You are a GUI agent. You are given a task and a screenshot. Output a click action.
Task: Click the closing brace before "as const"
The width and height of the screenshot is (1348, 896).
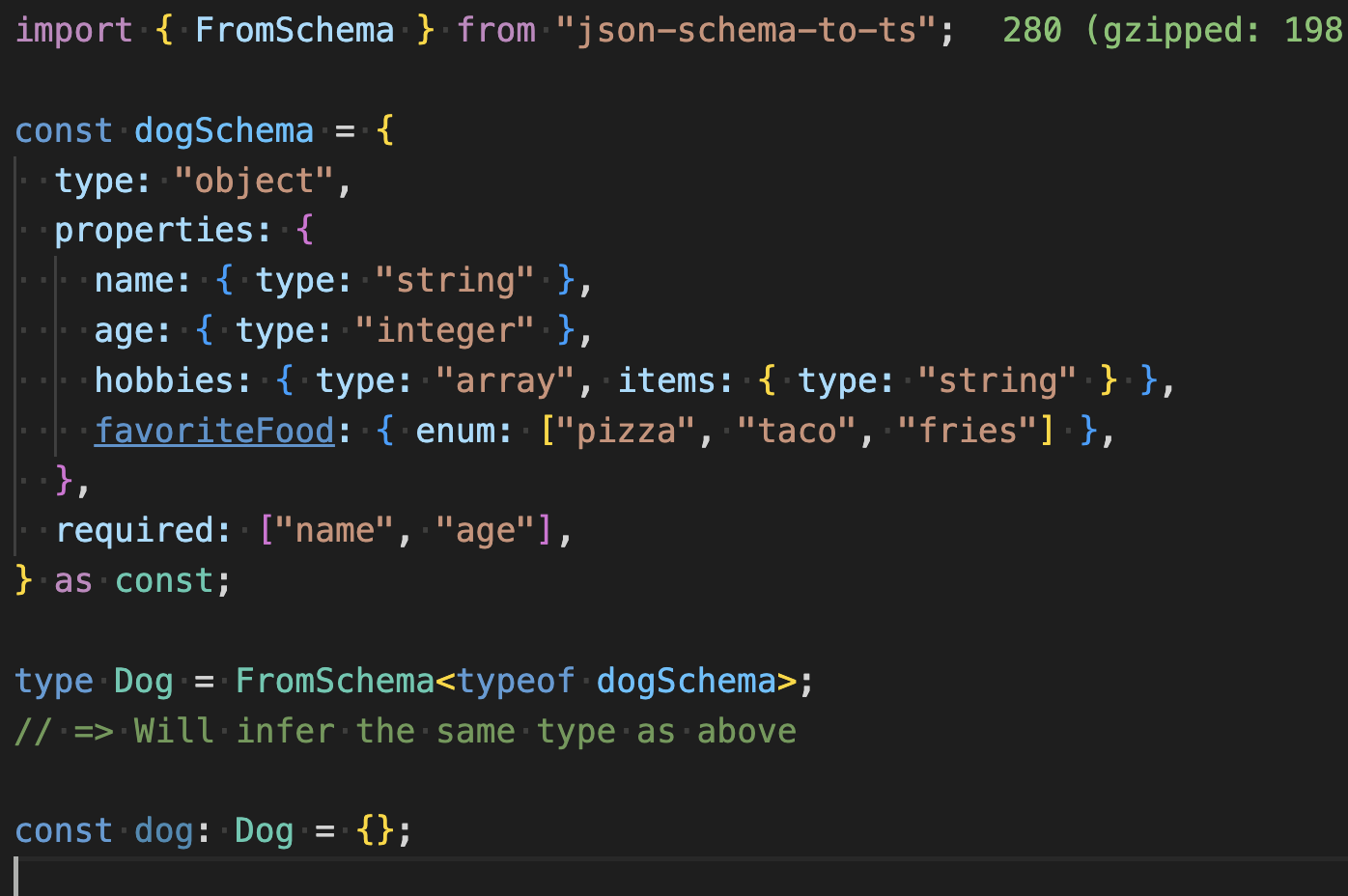[24, 580]
